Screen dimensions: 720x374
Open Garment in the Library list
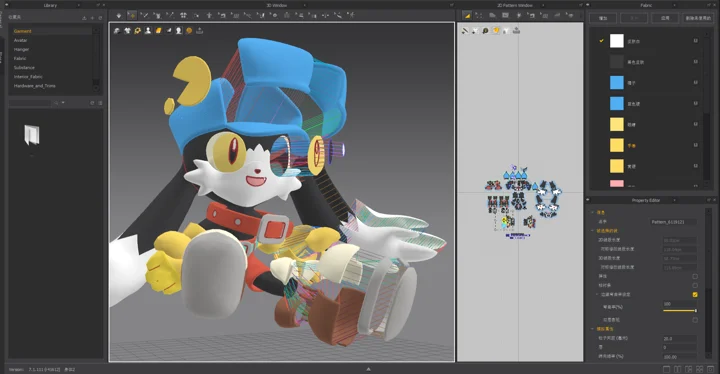tap(22, 31)
